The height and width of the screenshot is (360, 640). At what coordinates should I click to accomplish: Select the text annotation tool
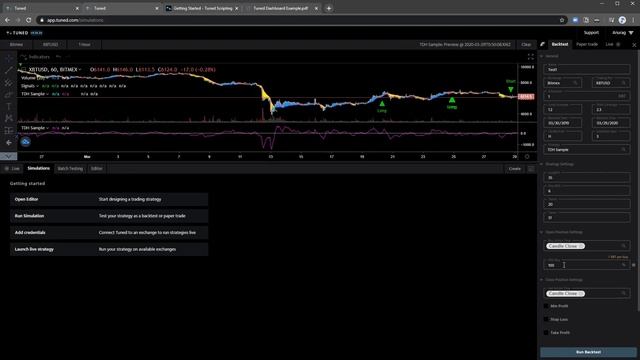click(9, 107)
